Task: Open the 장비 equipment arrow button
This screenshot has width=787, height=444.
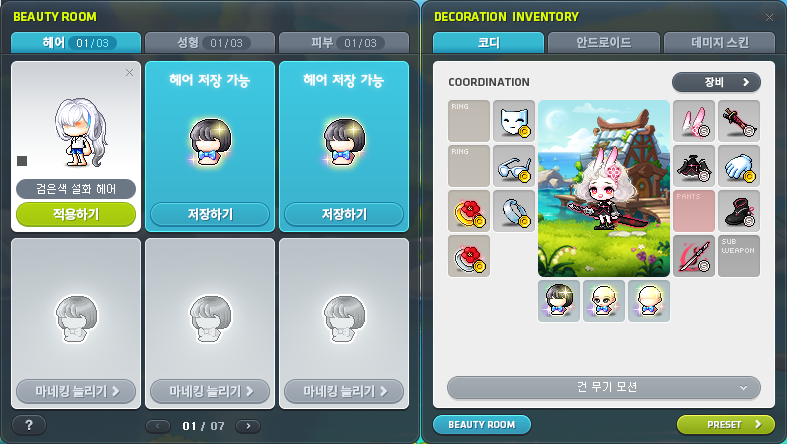Action: point(716,82)
